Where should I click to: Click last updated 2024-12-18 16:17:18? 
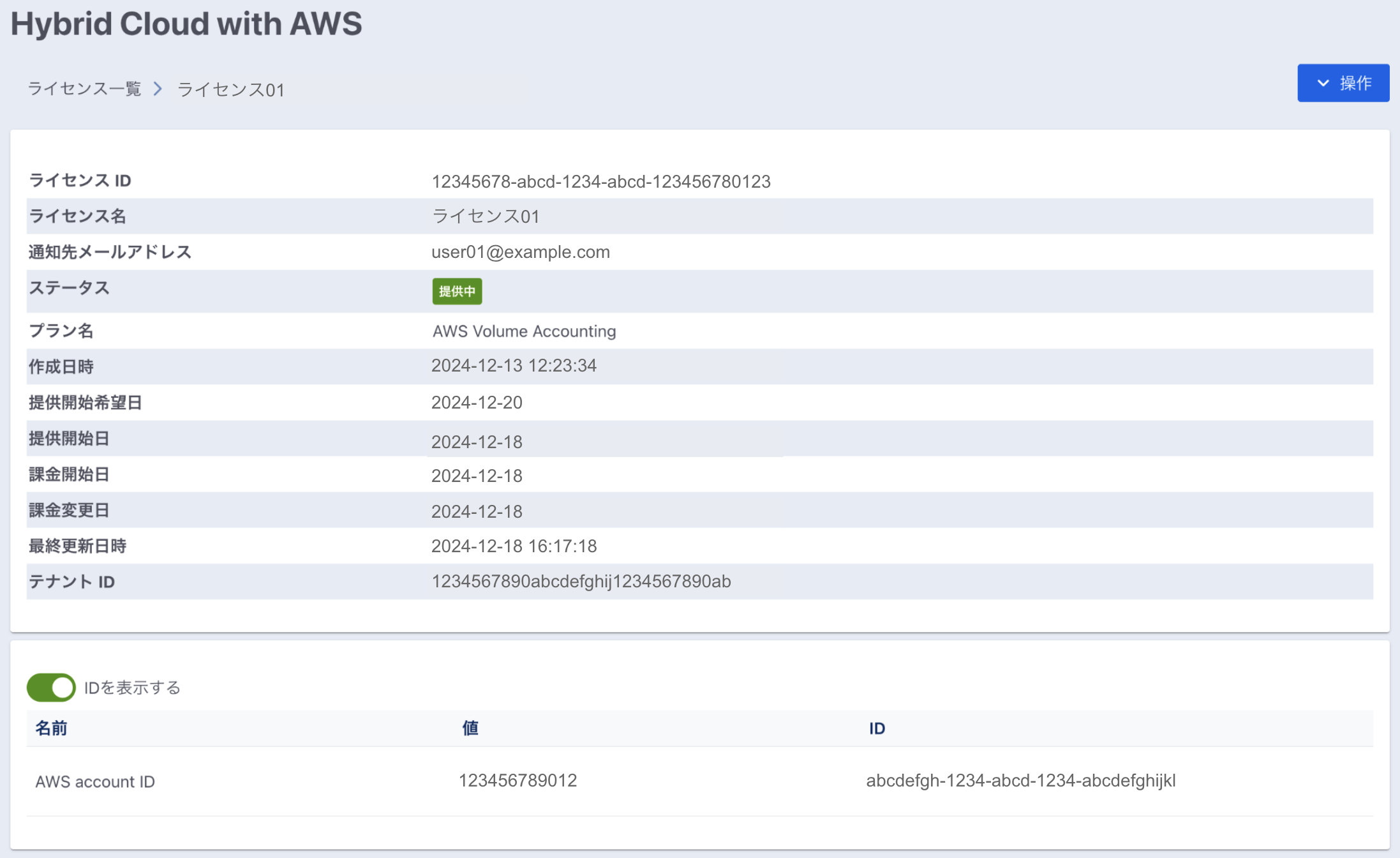(514, 546)
